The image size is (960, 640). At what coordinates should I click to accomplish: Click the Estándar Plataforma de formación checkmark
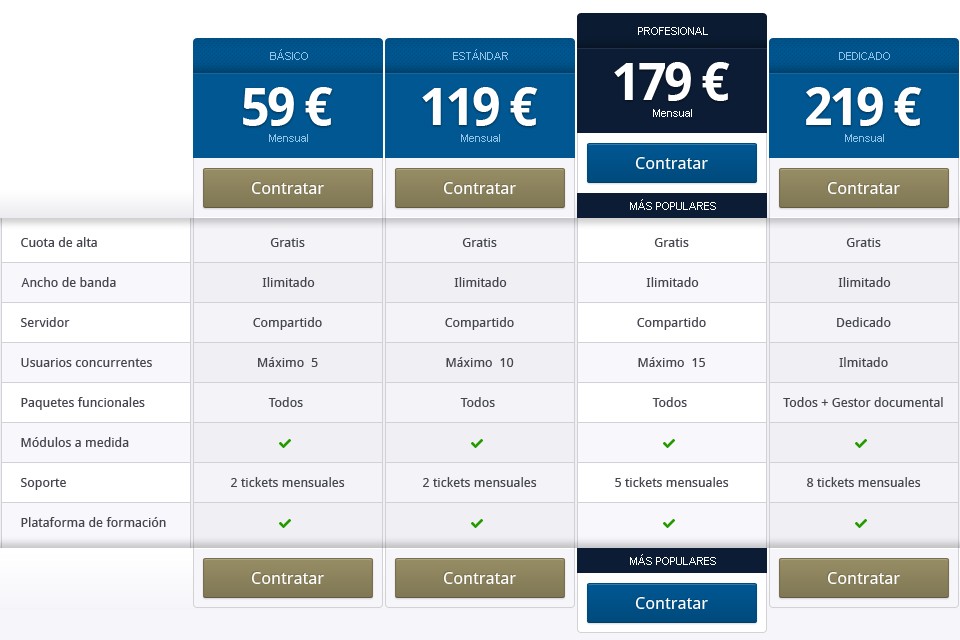tap(477, 522)
